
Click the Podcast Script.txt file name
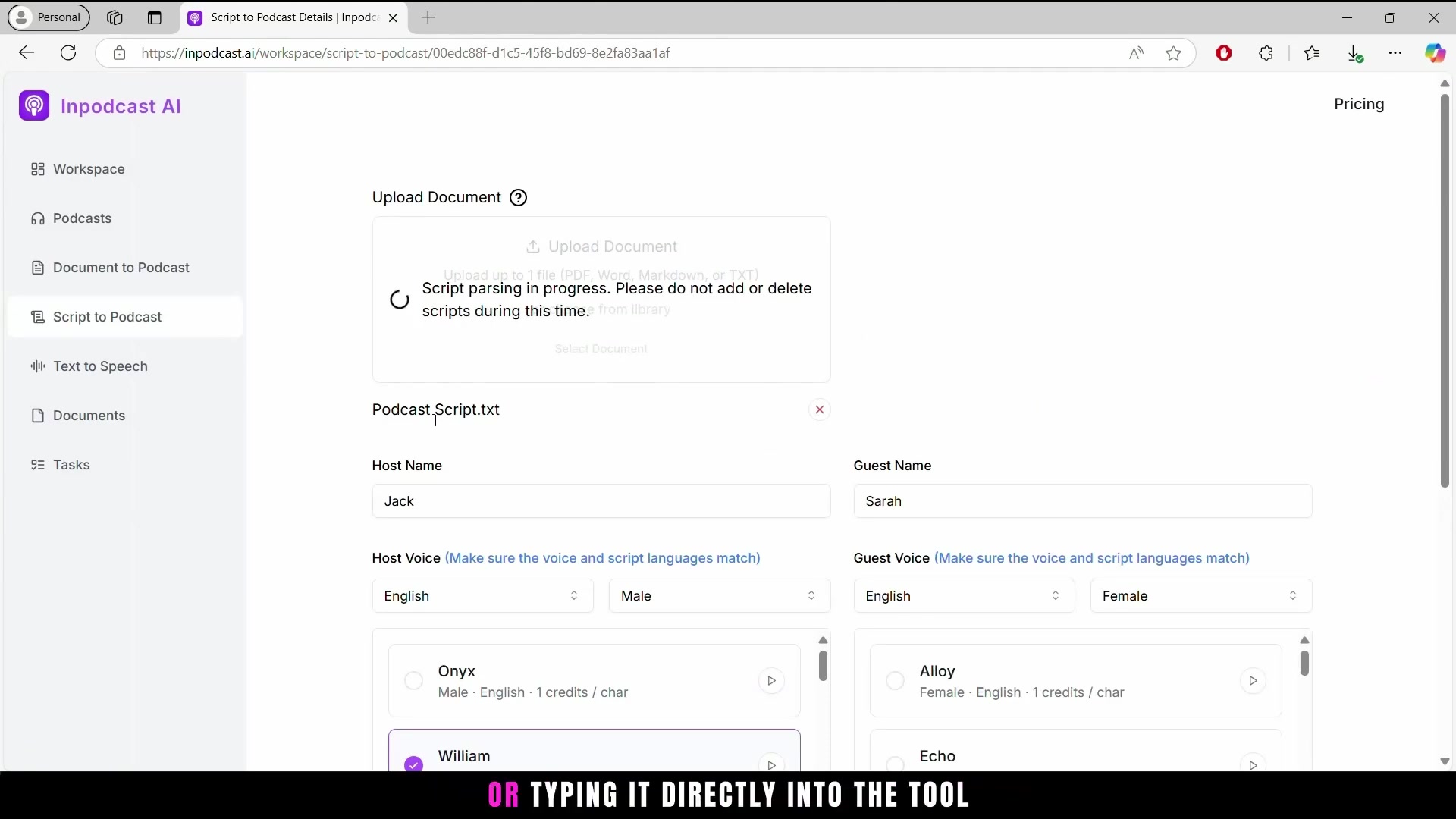436,409
